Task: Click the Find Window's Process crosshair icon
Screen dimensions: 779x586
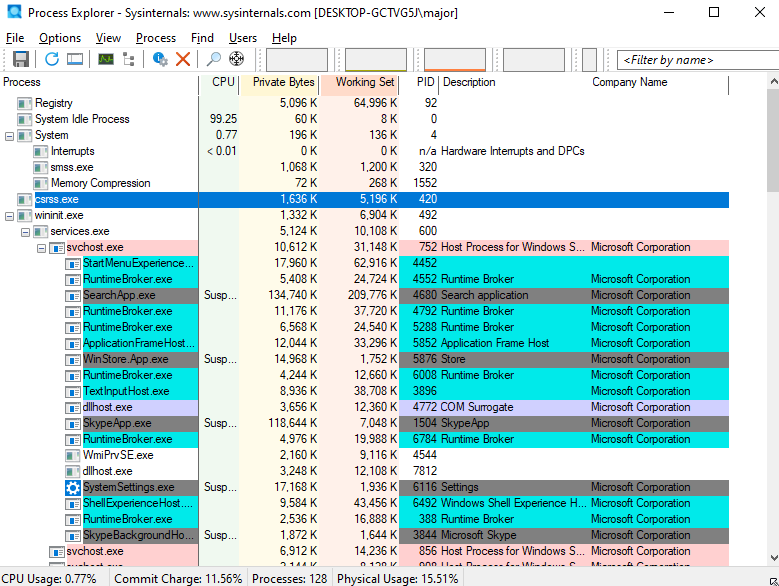Action: [x=237, y=60]
